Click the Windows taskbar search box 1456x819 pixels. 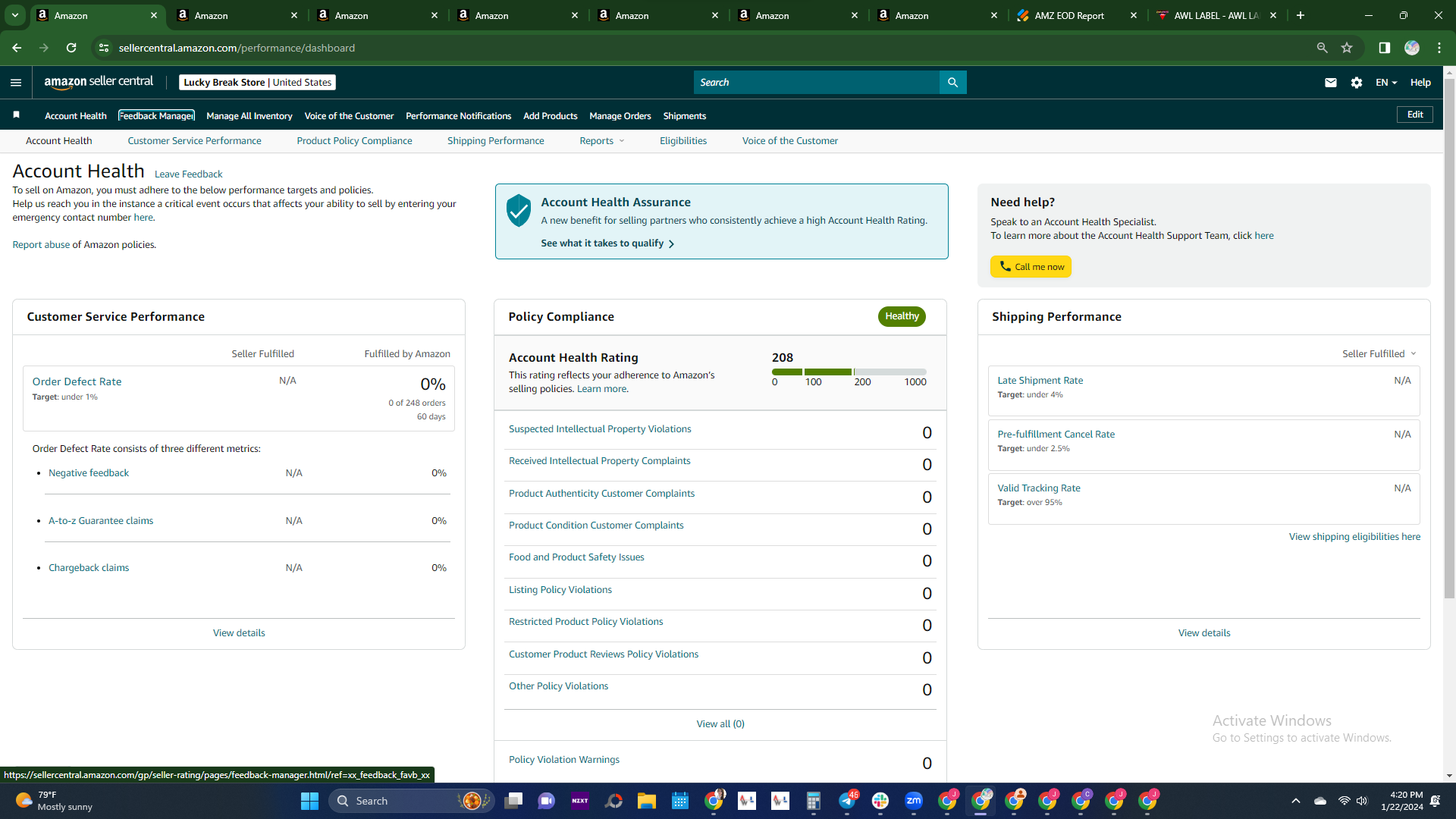point(412,801)
